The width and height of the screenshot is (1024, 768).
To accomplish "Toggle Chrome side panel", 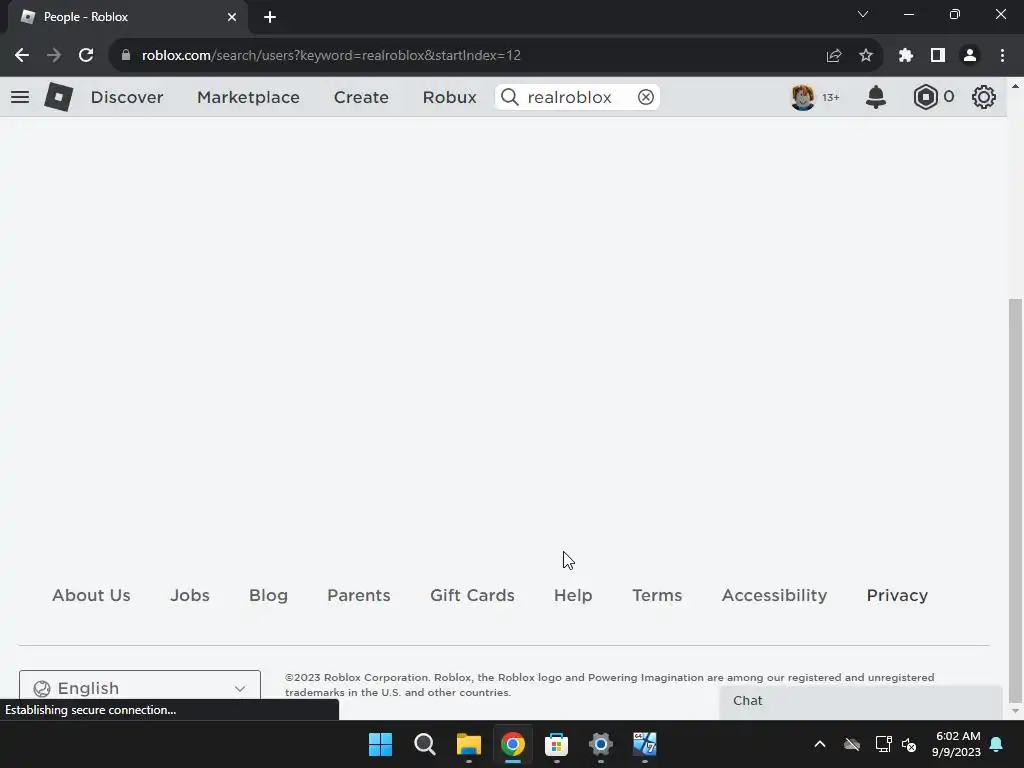I will 938,56.
